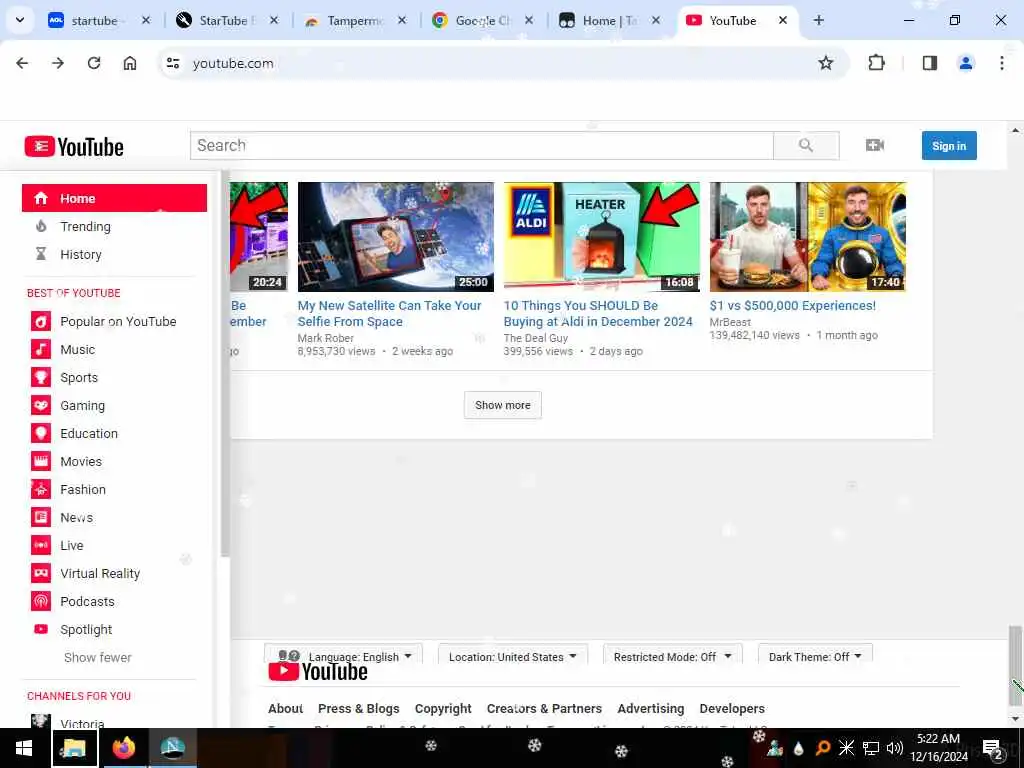Open the browser Extensions puzzle icon
This screenshot has width=1024, height=768.
(876, 63)
